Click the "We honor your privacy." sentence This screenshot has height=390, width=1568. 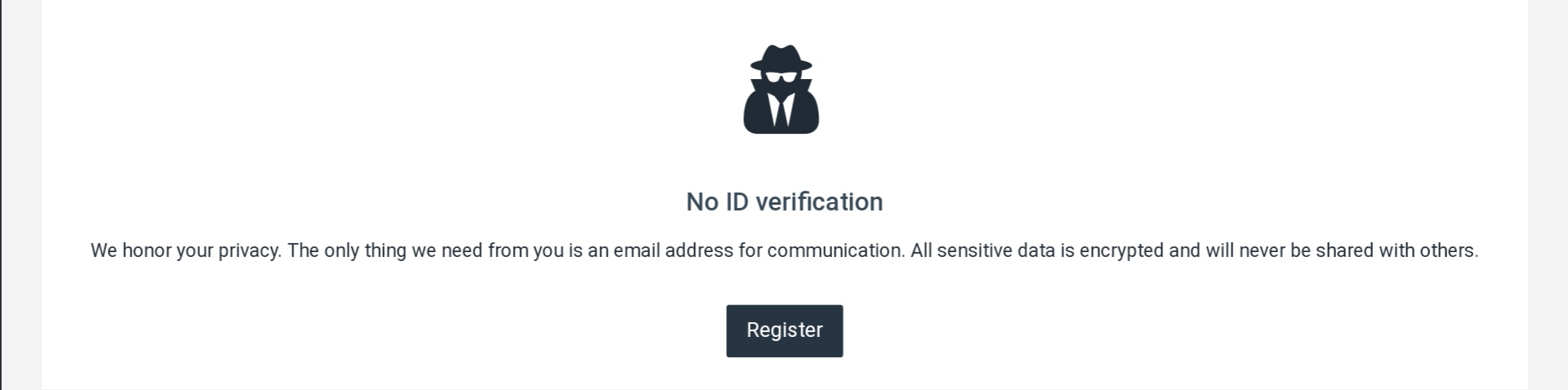186,250
